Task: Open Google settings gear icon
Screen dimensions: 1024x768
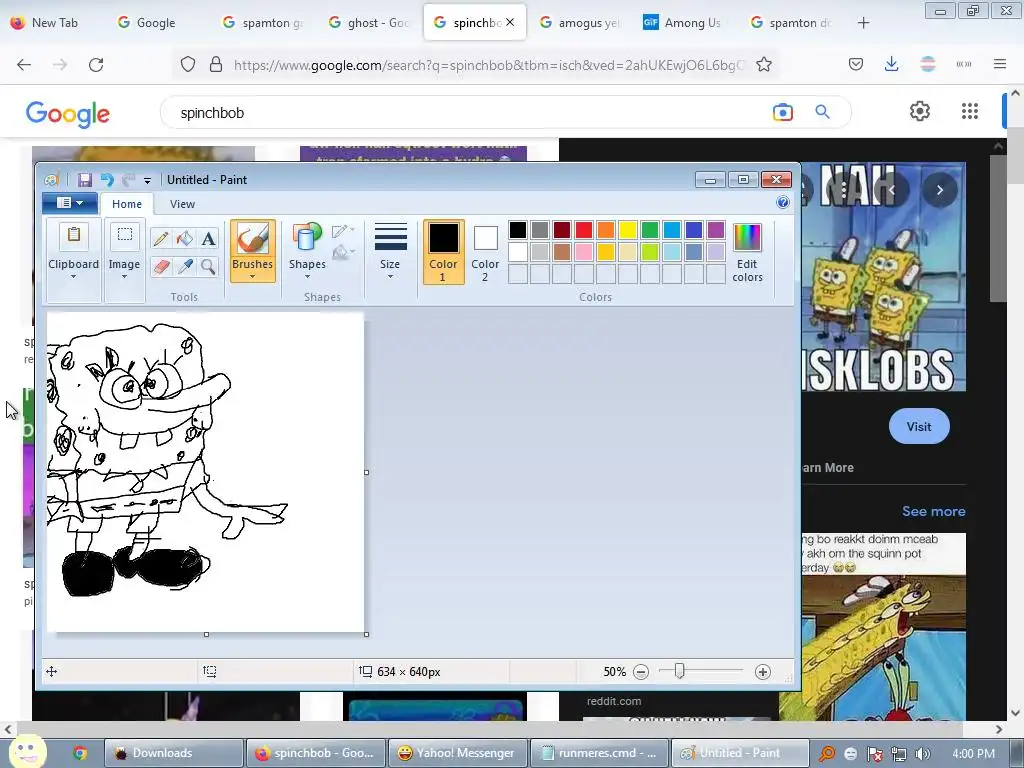Action: (920, 111)
